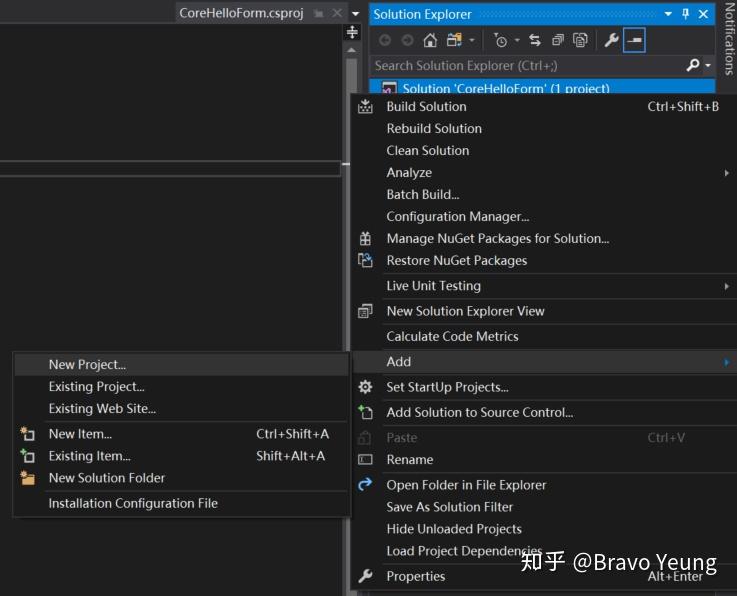Choose Clean Solution
Screen dimensions: 737x596
tap(544, 151)
